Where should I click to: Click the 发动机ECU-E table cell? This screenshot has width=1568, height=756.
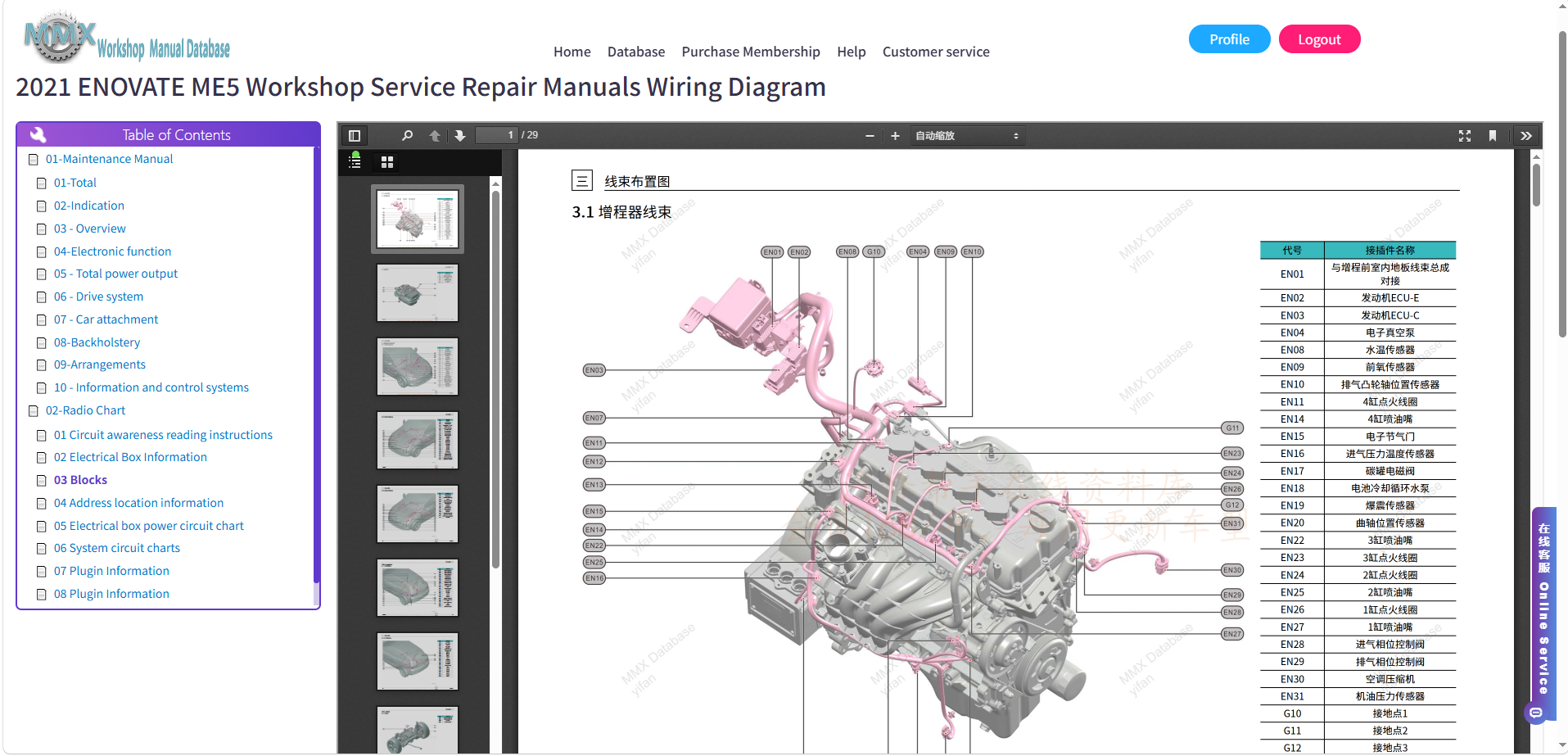(1390, 298)
